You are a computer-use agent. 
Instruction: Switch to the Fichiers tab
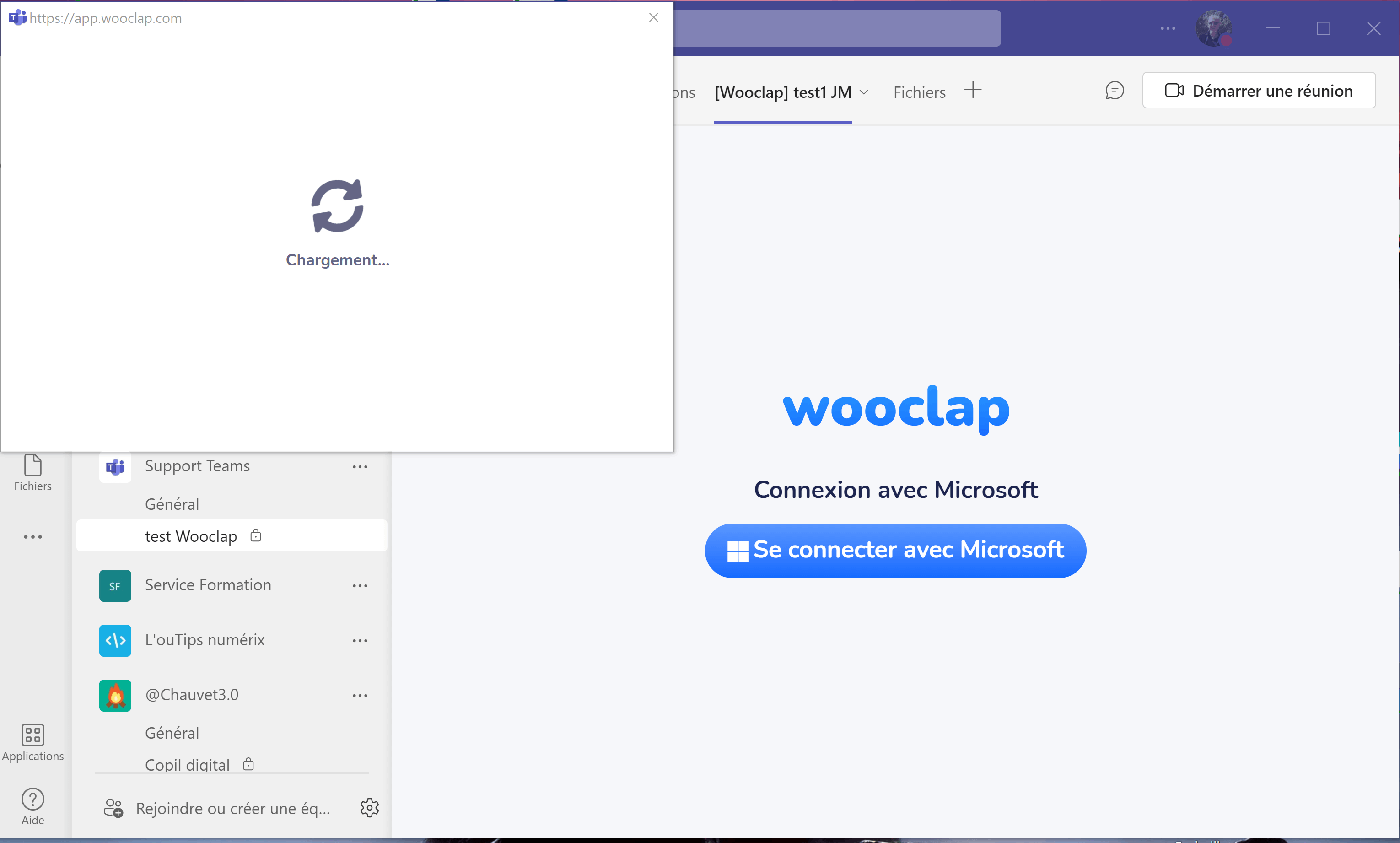(919, 92)
